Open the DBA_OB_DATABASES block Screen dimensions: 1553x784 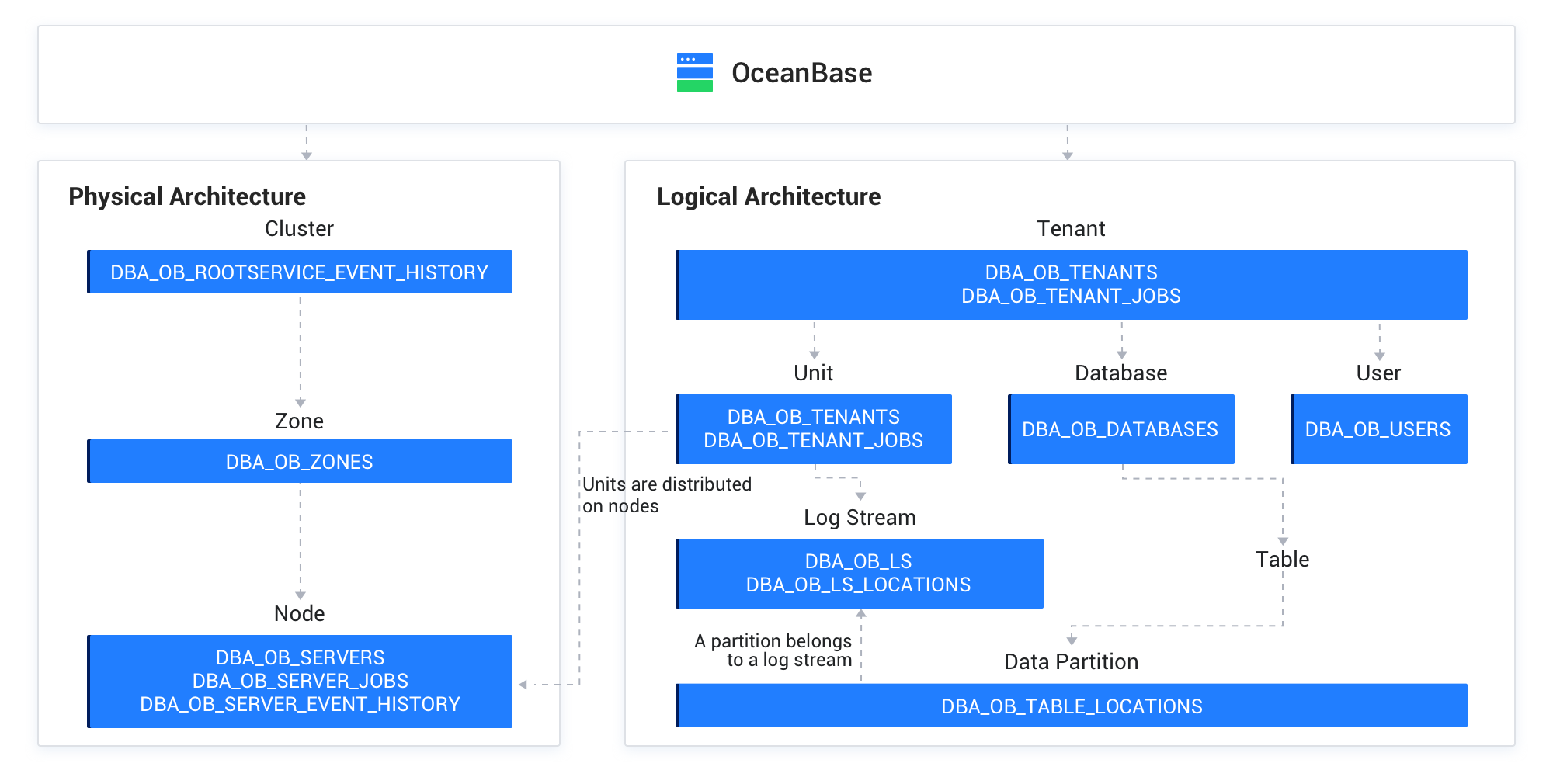click(x=1120, y=428)
